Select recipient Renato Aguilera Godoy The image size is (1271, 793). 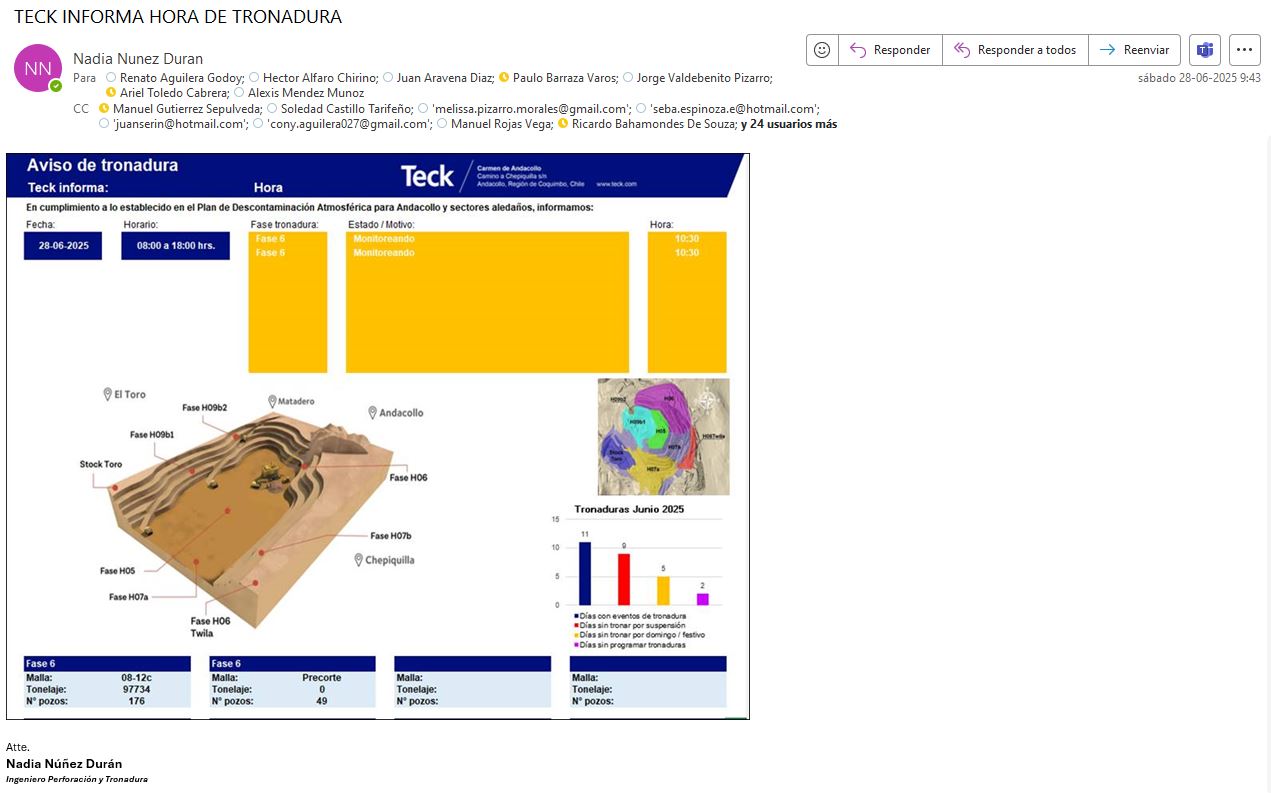coord(181,78)
